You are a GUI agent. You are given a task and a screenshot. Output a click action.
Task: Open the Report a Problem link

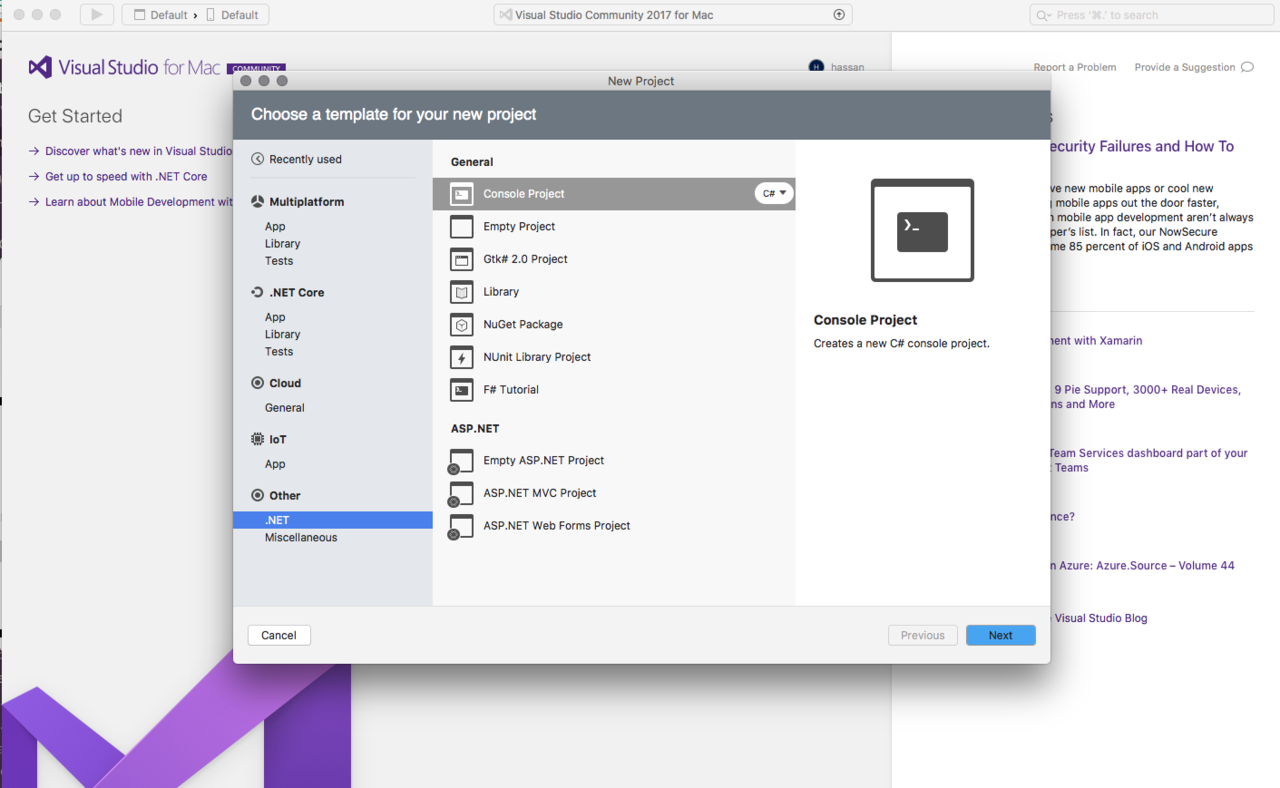pyautogui.click(x=1074, y=67)
